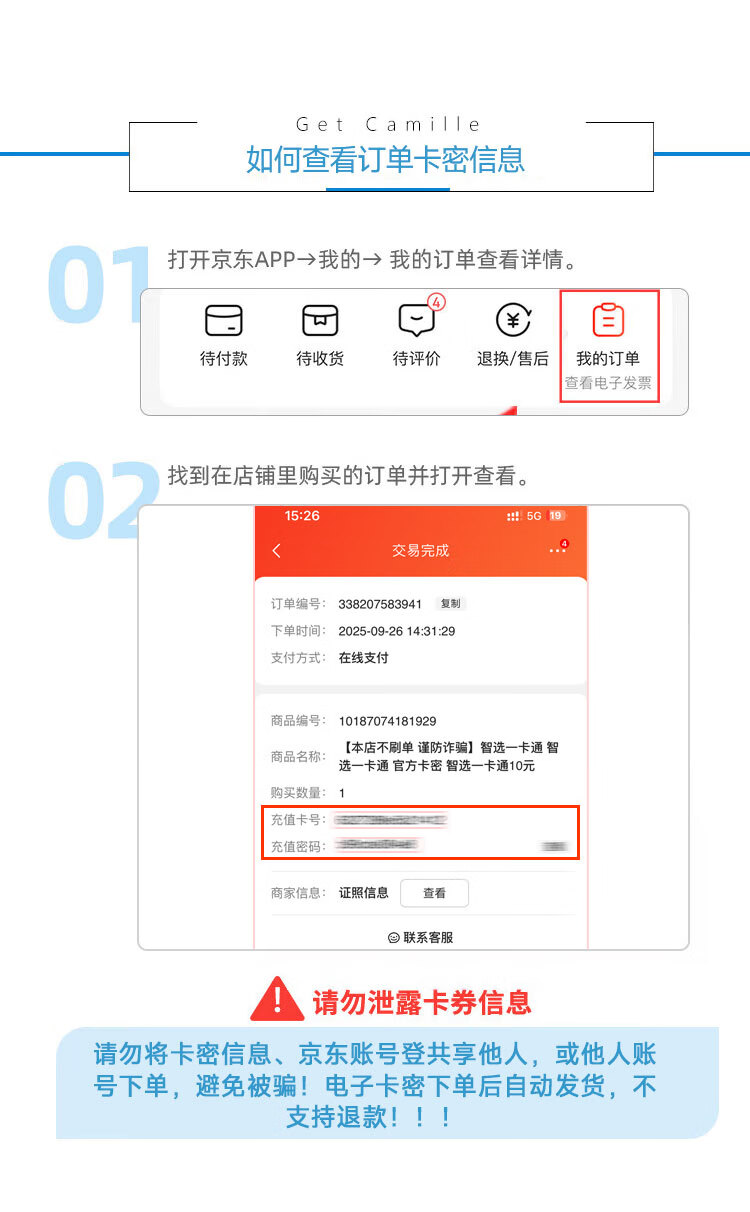Click the 请勿泄露卡券信息 warning text
The image size is (750, 1212).
[x=422, y=1002]
